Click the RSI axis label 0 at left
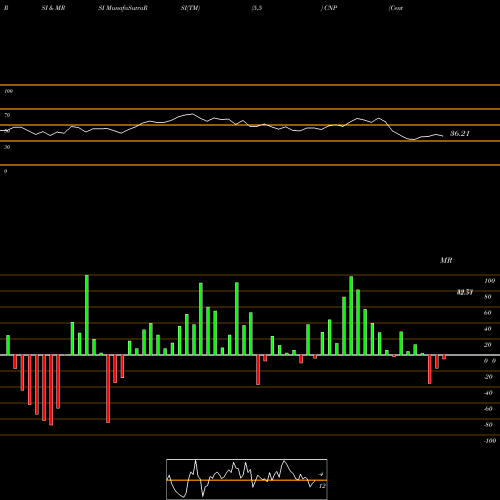Viewport: 500px width, 500px height. coord(5,171)
